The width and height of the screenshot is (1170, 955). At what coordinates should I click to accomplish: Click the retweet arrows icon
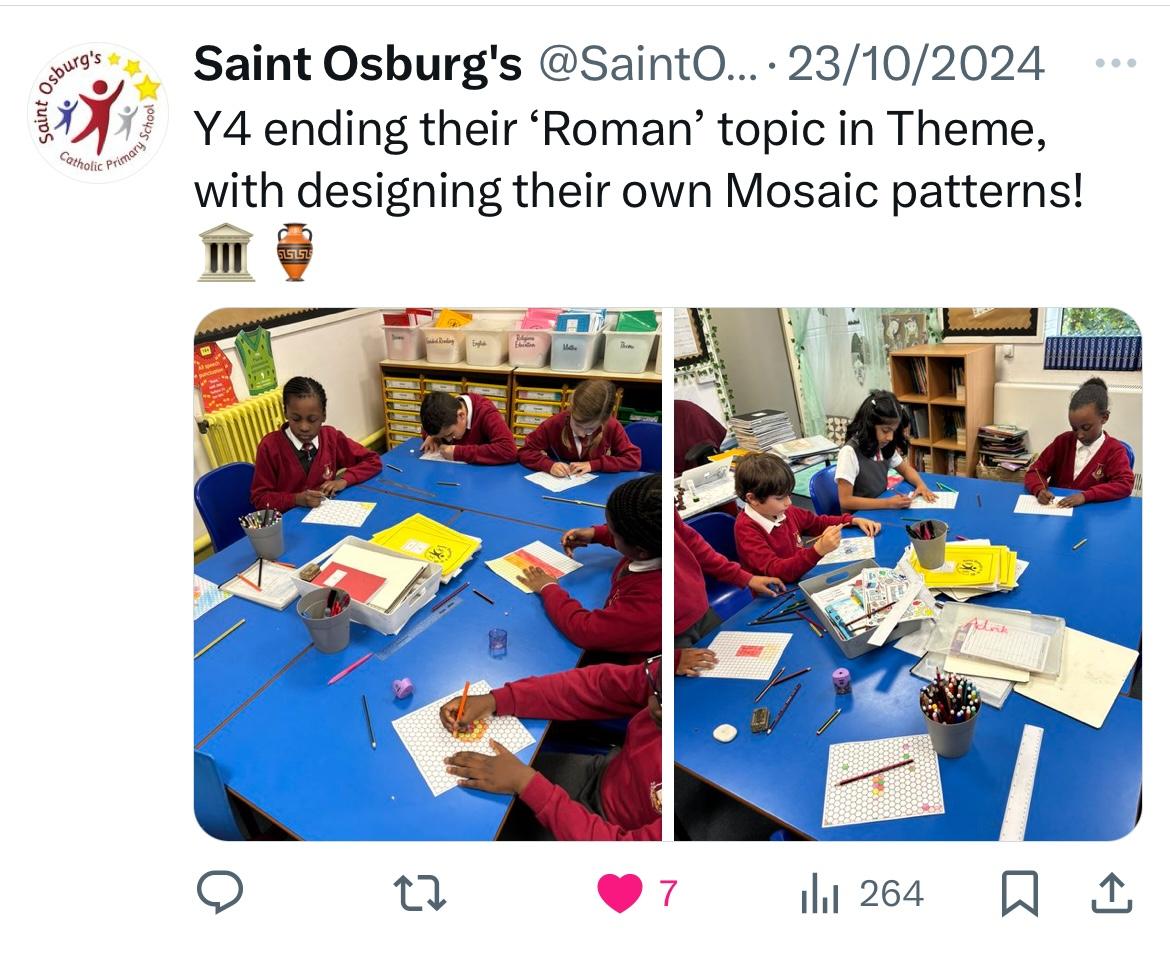(x=420, y=893)
